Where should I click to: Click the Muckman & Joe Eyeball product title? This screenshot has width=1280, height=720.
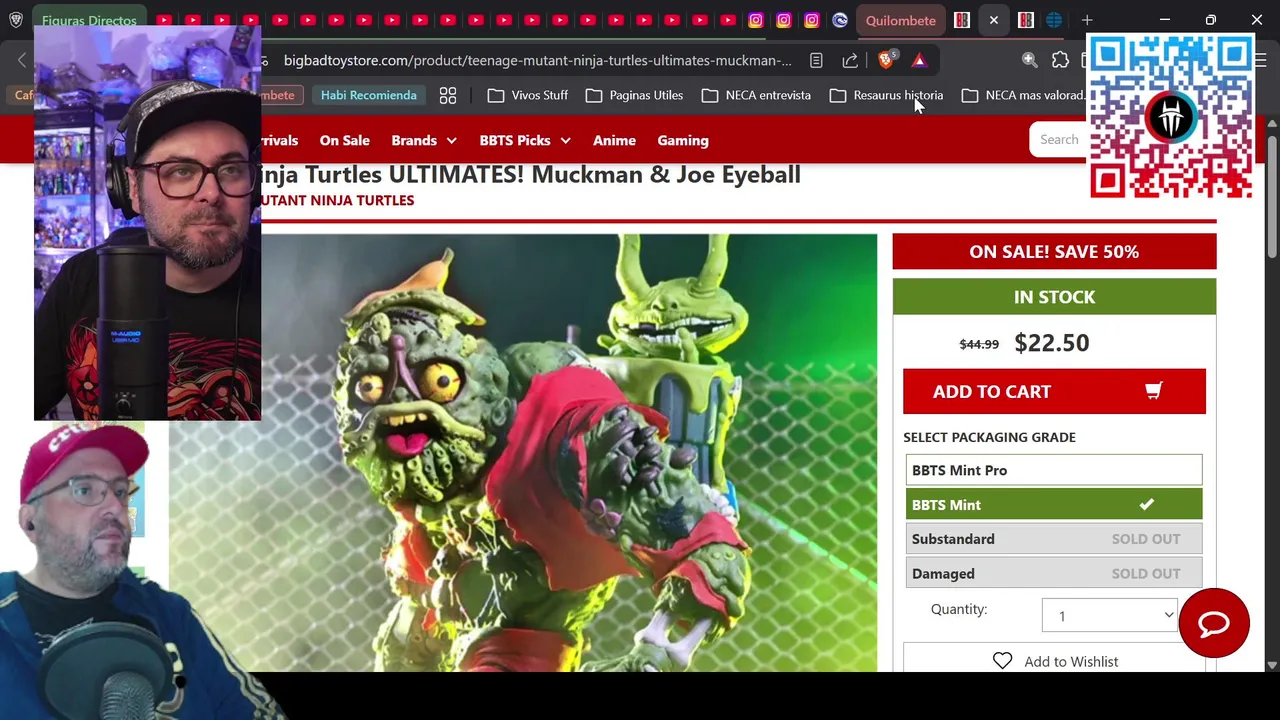pos(530,174)
